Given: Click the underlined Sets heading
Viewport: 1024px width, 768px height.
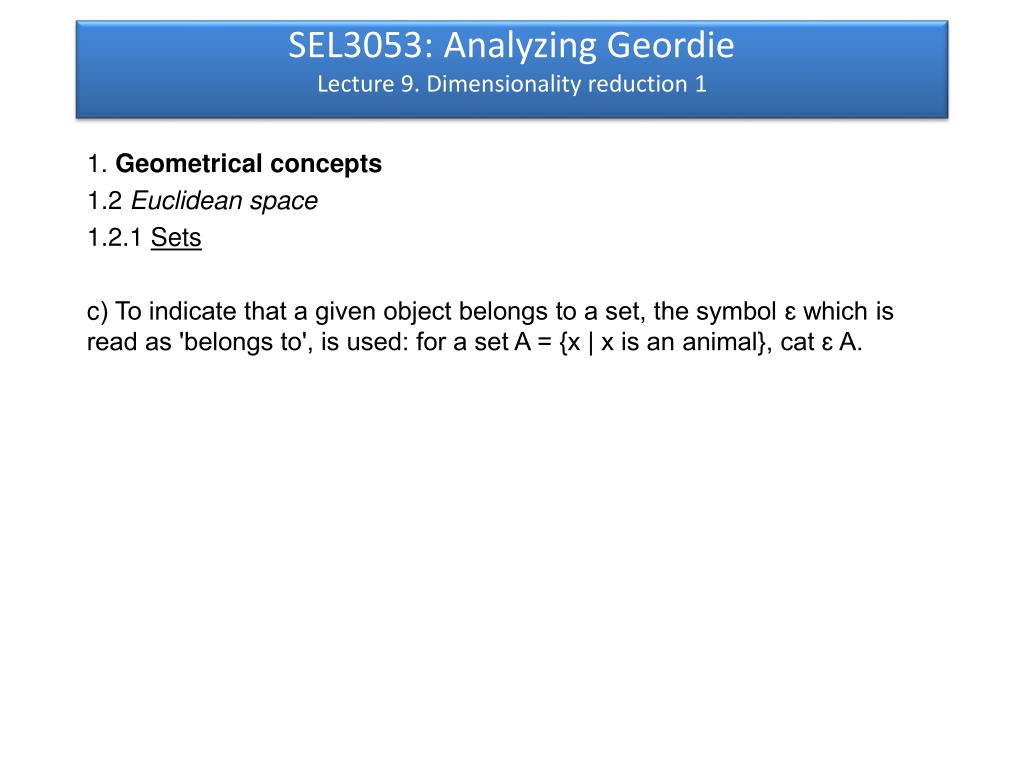Looking at the screenshot, I should coord(176,238).
